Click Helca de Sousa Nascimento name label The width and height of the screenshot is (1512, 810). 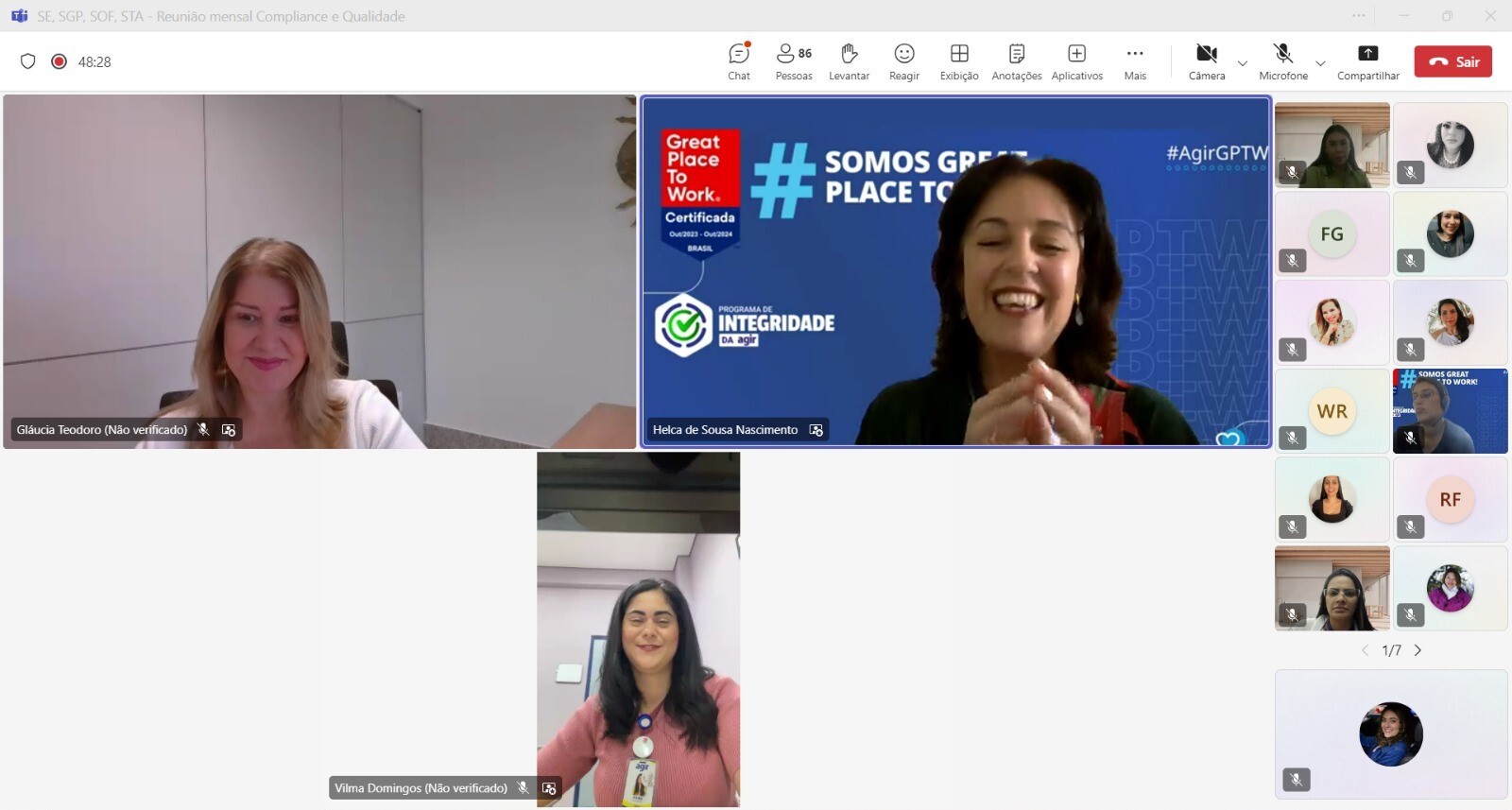click(726, 430)
